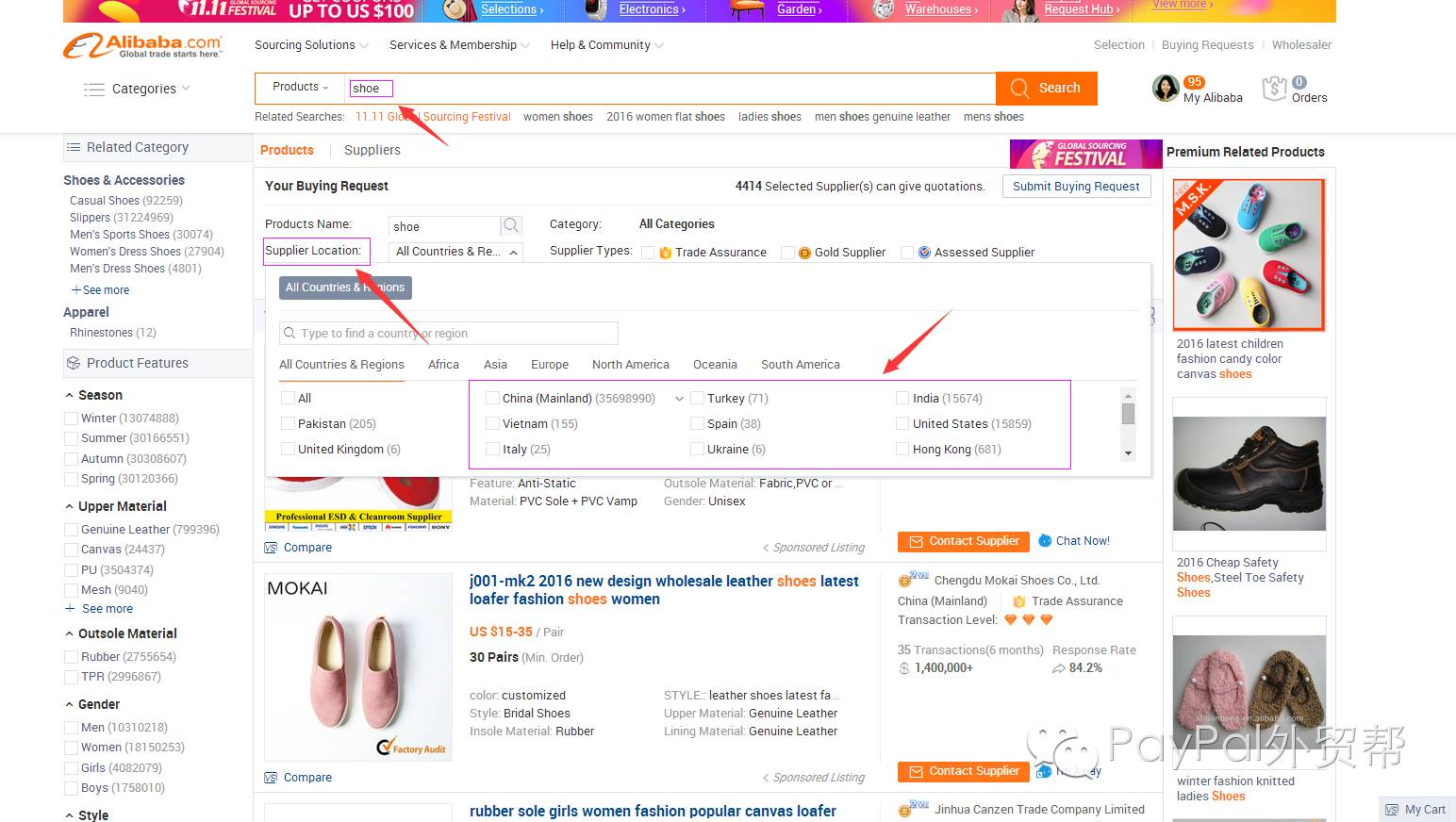Viewport: 1456px width, 822px height.
Task: Select the Genuine Leather upper material filter
Action: point(71,530)
